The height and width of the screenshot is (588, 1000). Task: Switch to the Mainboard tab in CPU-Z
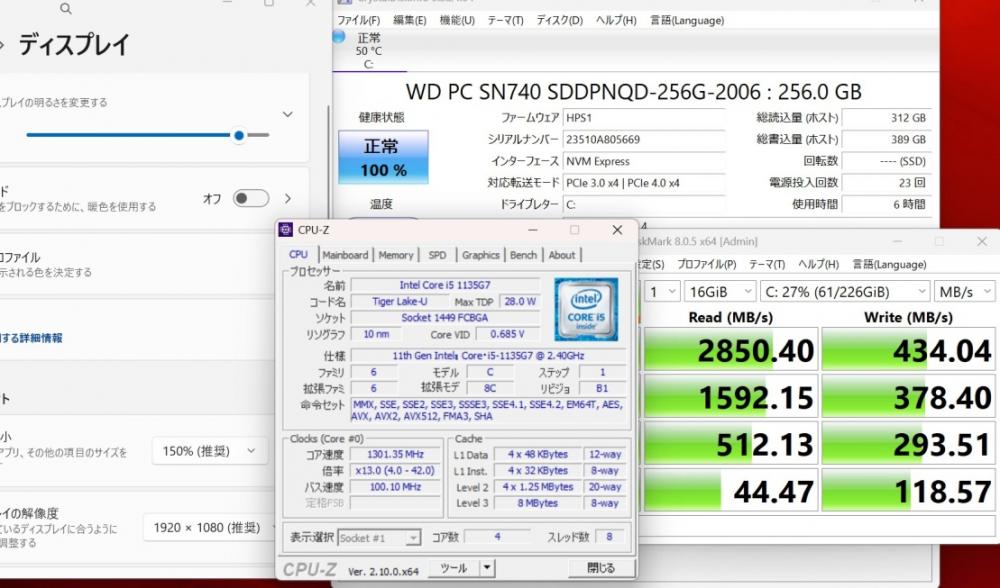(345, 255)
